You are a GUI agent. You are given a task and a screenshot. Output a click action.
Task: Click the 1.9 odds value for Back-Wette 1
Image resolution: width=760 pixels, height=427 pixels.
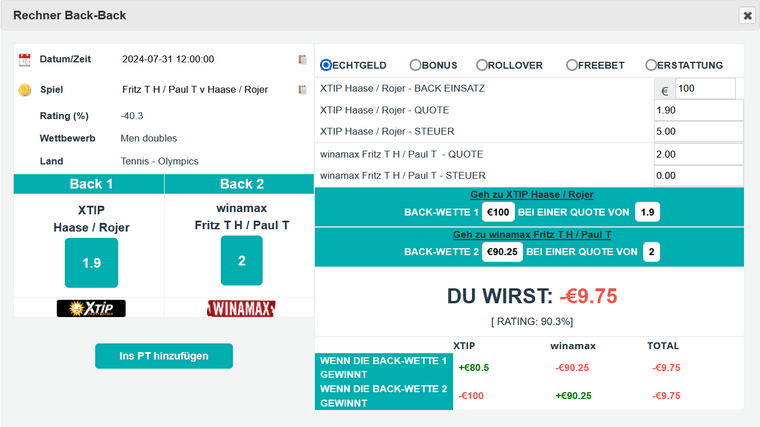pos(647,212)
